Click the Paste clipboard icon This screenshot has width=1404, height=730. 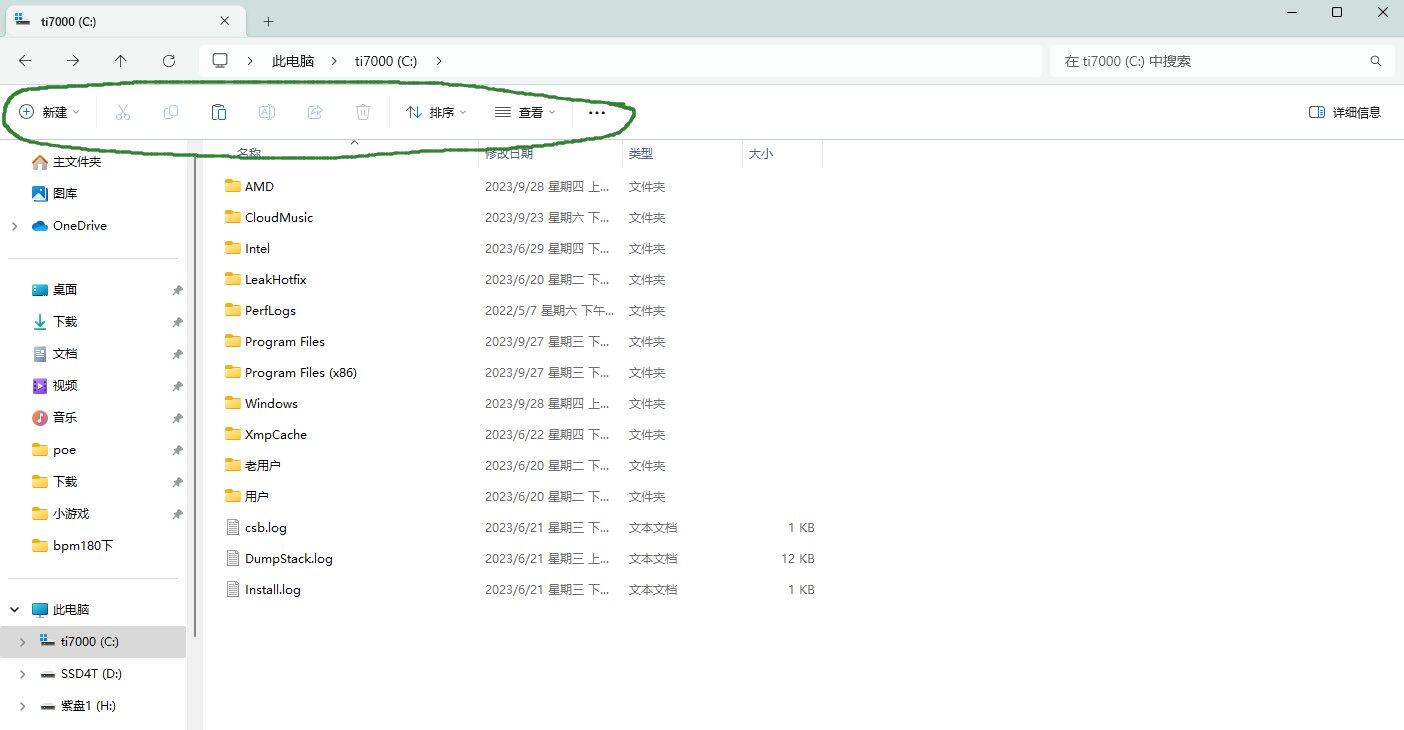(x=219, y=113)
